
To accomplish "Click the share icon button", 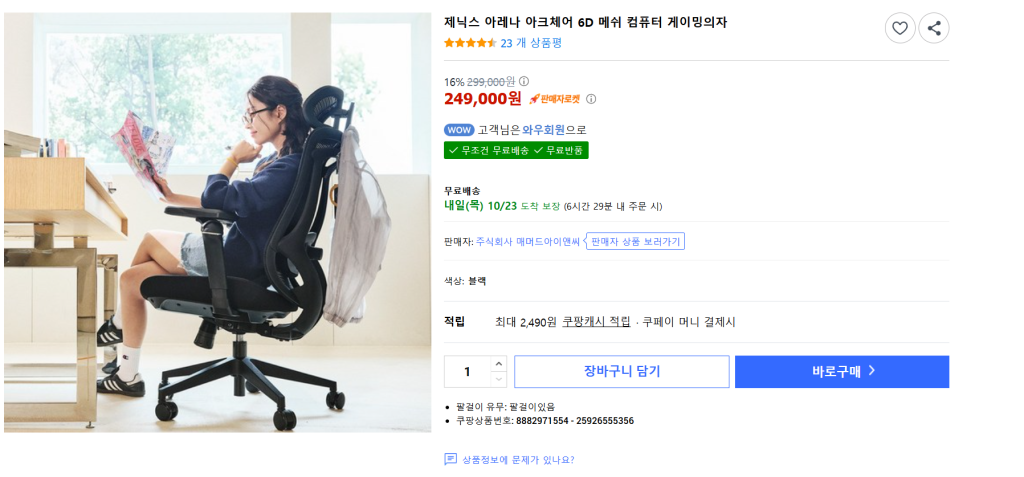I will click(x=934, y=28).
